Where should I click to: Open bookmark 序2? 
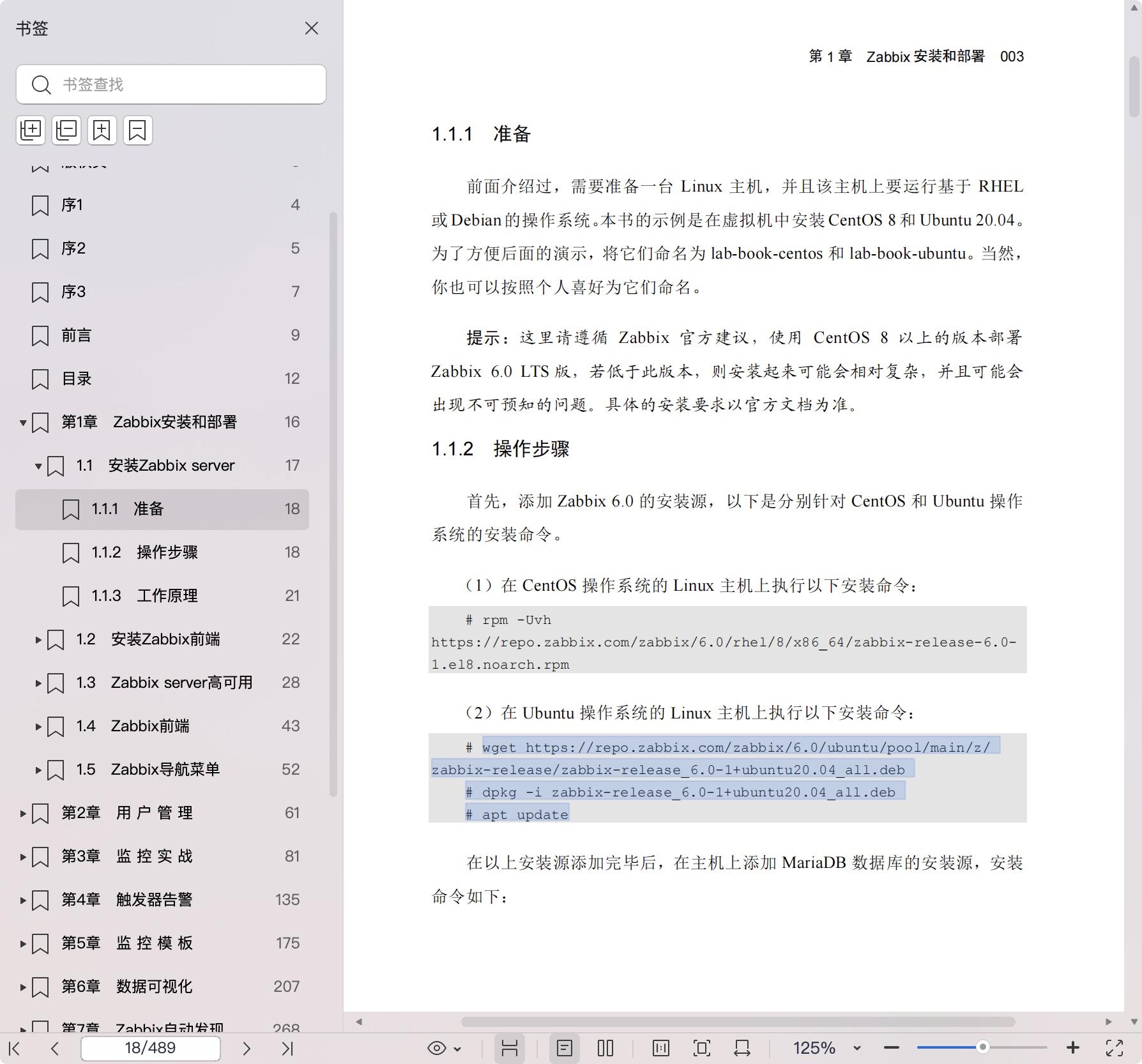click(162, 248)
